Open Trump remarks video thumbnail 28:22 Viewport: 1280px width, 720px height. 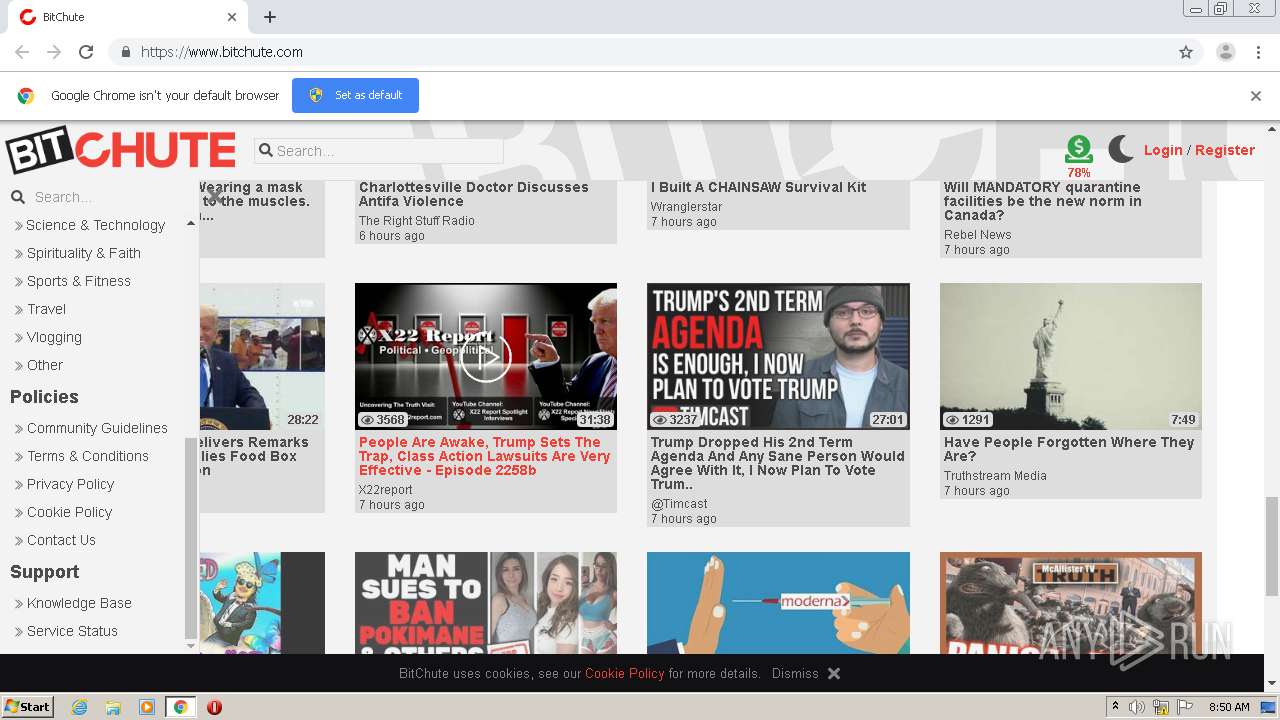(262, 356)
